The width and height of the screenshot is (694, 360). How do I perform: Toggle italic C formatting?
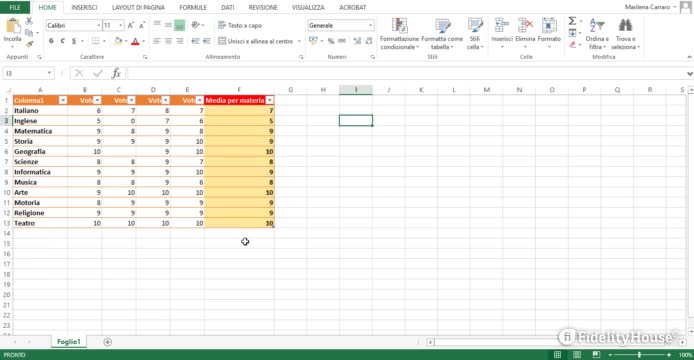click(62, 41)
